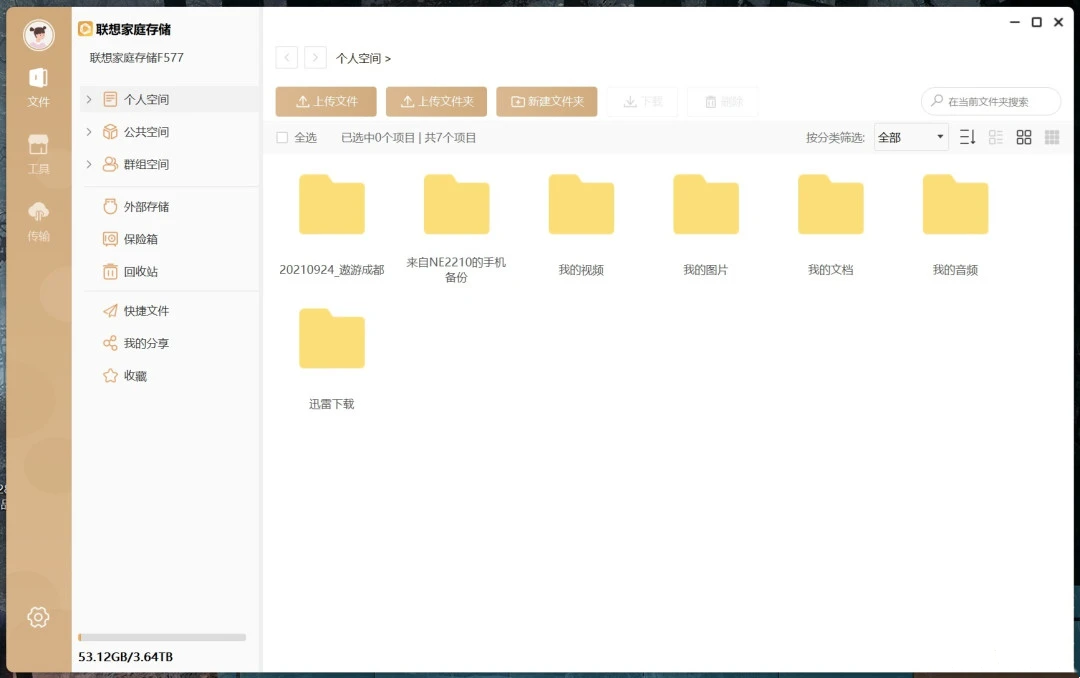Viewport: 1080px width, 678px height.
Task: Select the 我的音频 folder icon
Action: pos(955,205)
